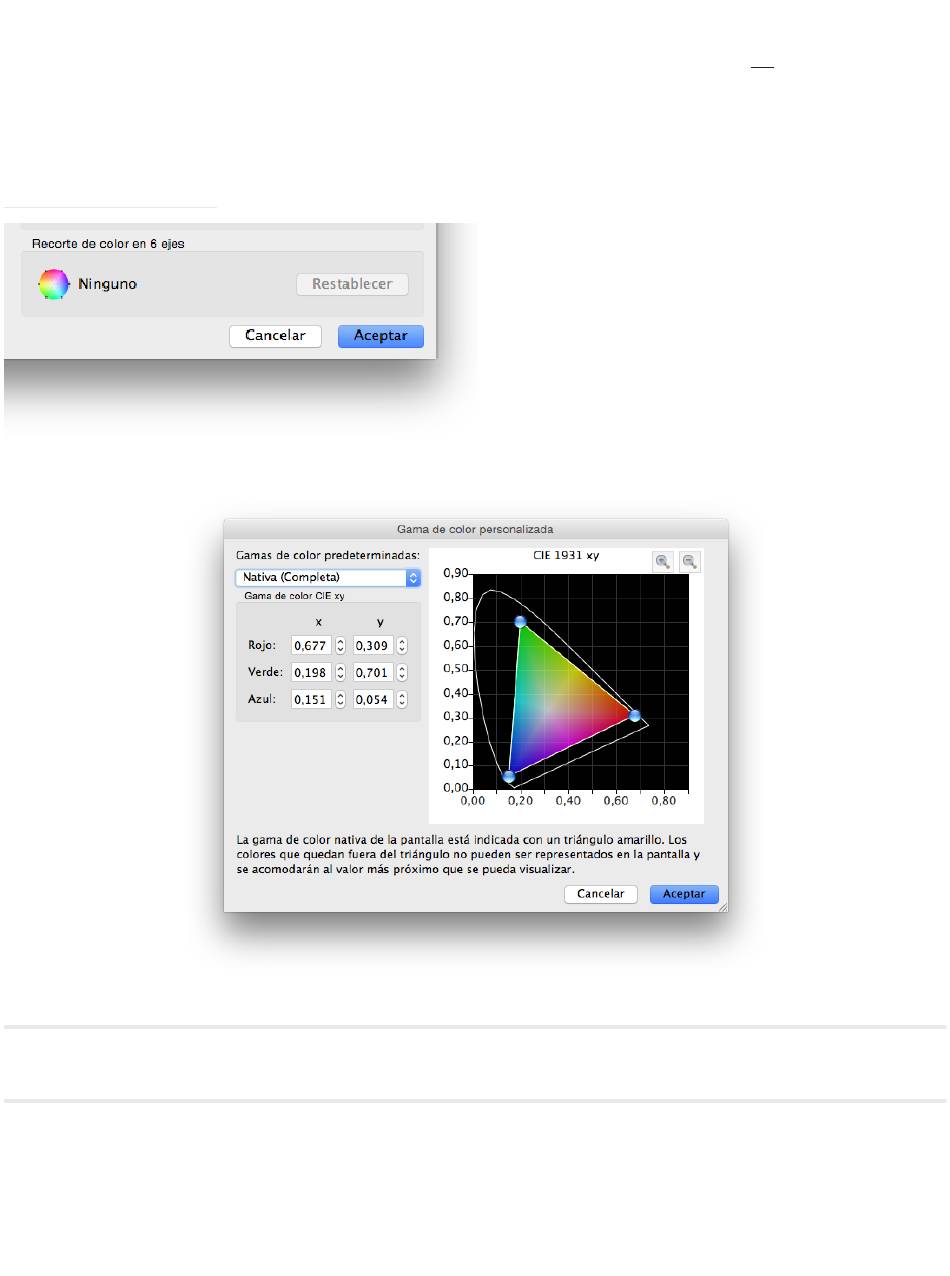Click the Gama de color personalizada title bar
The width and height of the screenshot is (950, 1276).
point(476,528)
